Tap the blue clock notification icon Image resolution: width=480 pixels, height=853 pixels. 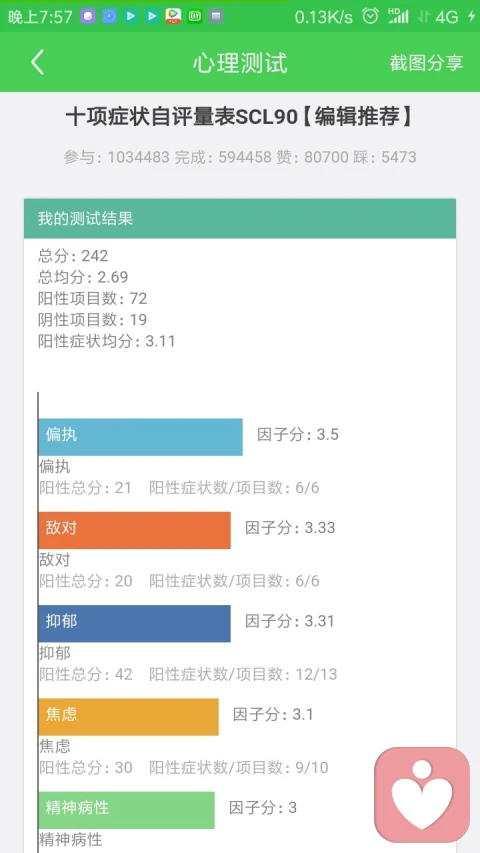109,16
